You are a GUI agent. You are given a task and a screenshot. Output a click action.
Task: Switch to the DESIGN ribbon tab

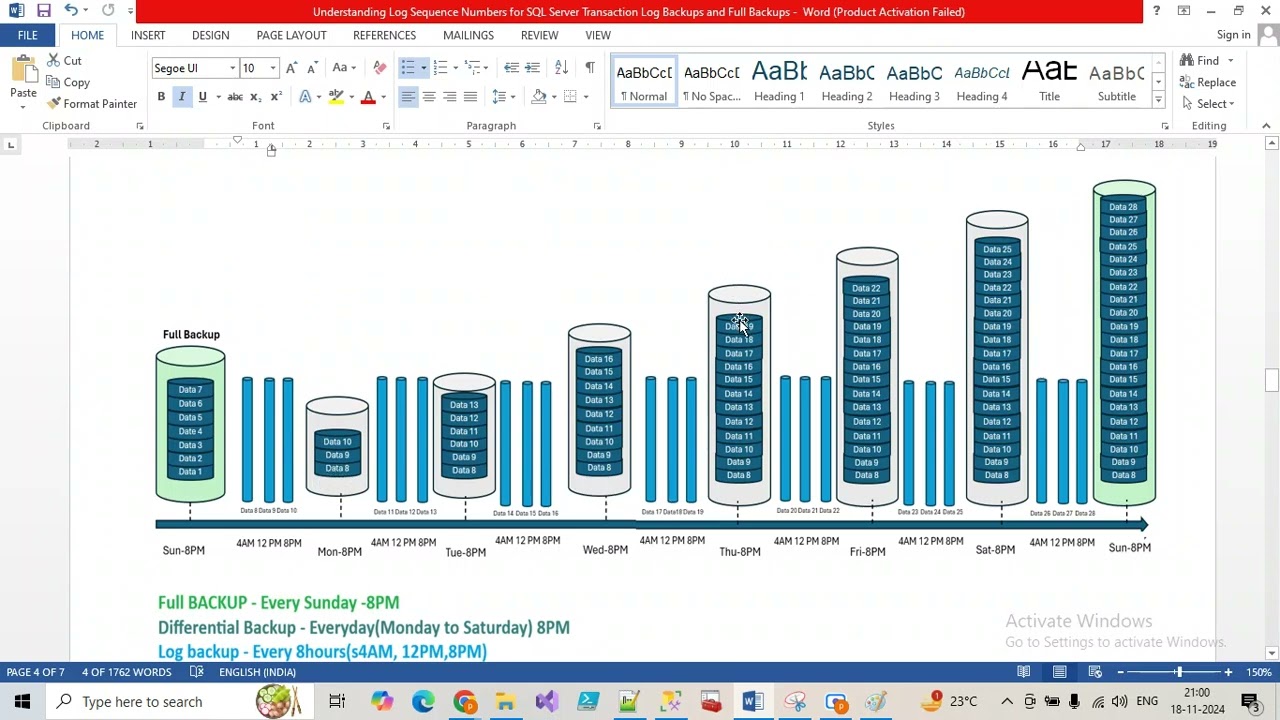pyautogui.click(x=210, y=35)
